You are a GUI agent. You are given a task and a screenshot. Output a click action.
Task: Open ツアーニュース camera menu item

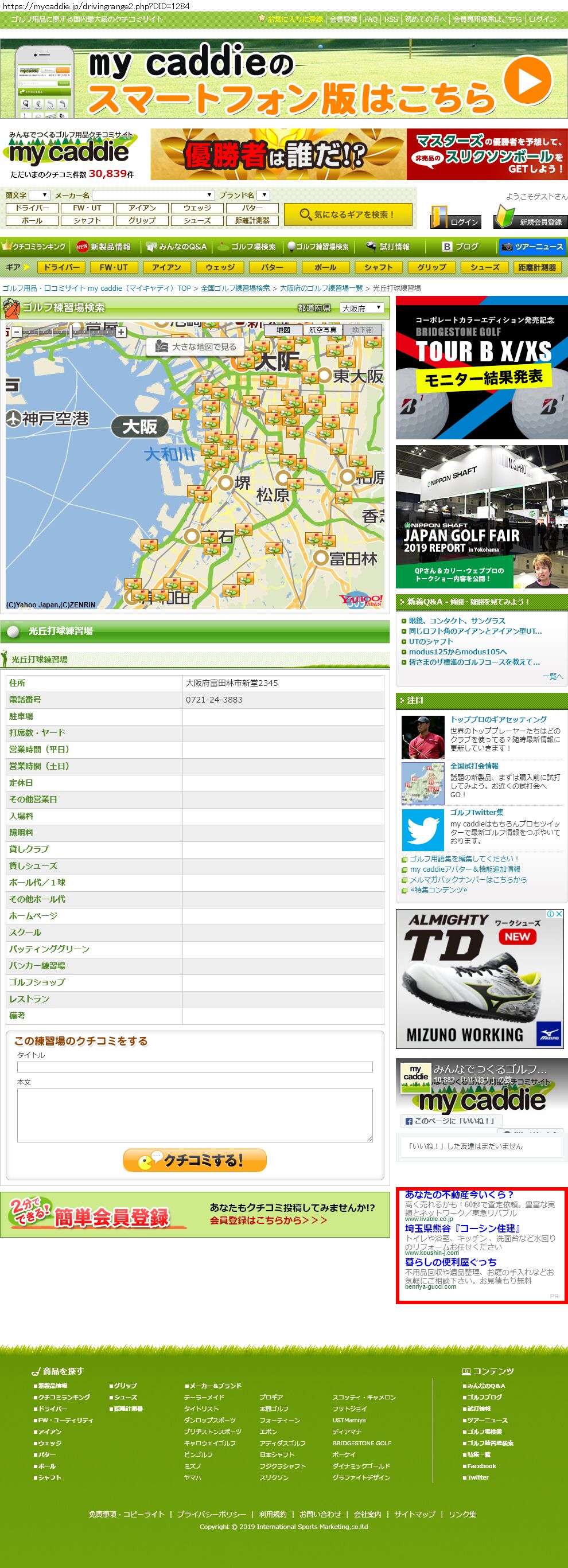pos(532,247)
